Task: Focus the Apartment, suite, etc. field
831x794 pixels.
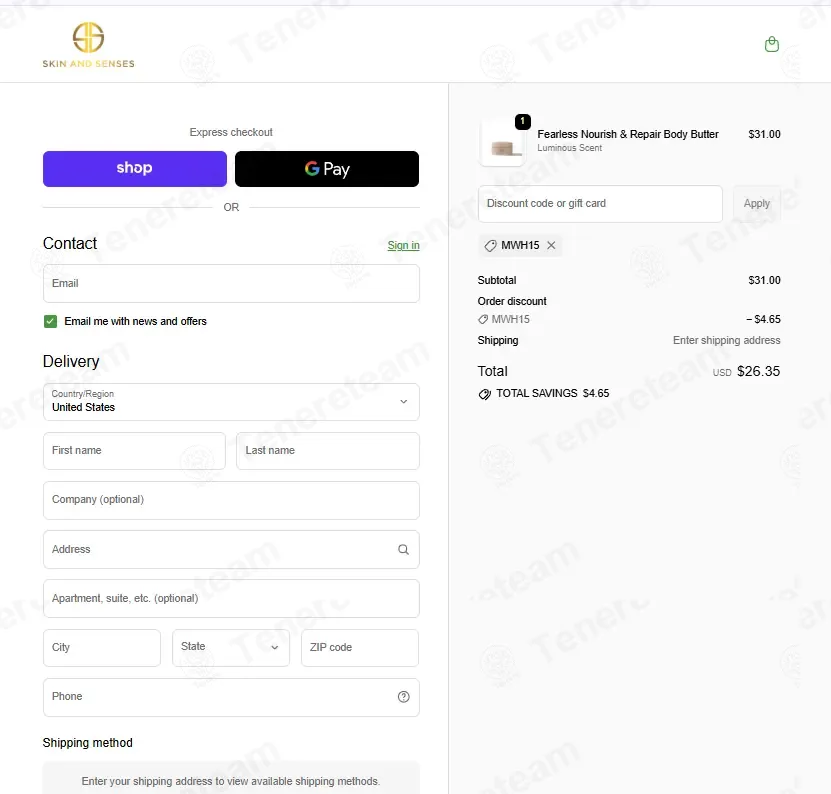Action: point(231,598)
